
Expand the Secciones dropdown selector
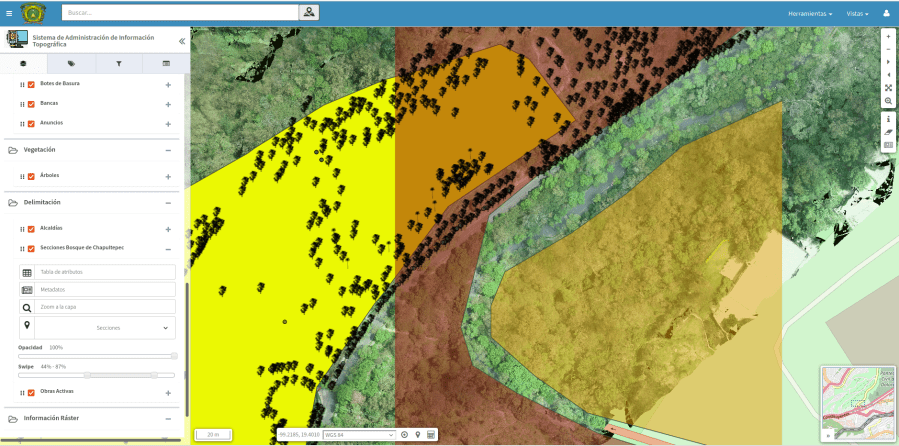[106, 328]
